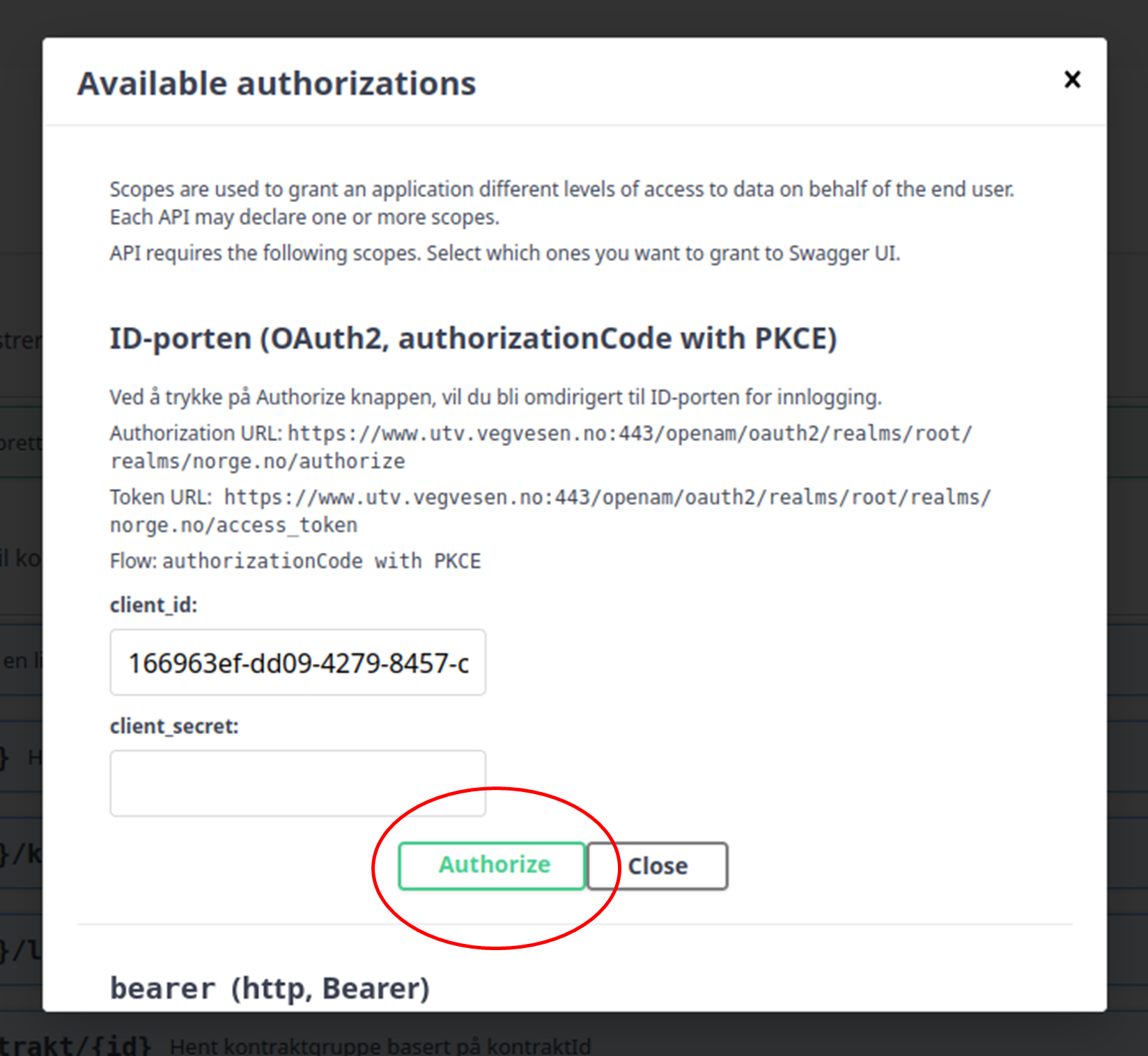Click the client_secret label

(x=174, y=726)
